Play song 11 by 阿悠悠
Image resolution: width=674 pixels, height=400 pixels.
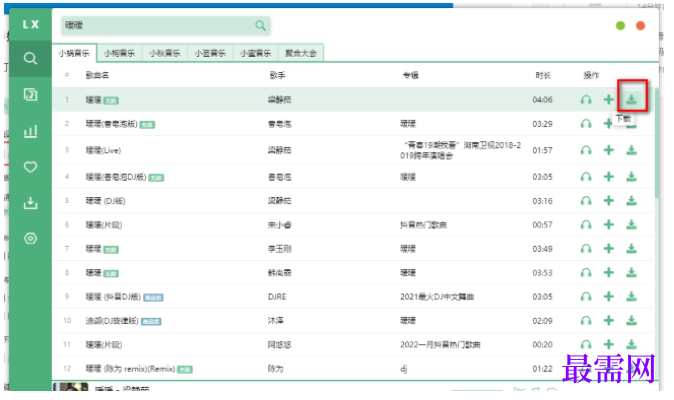586,345
